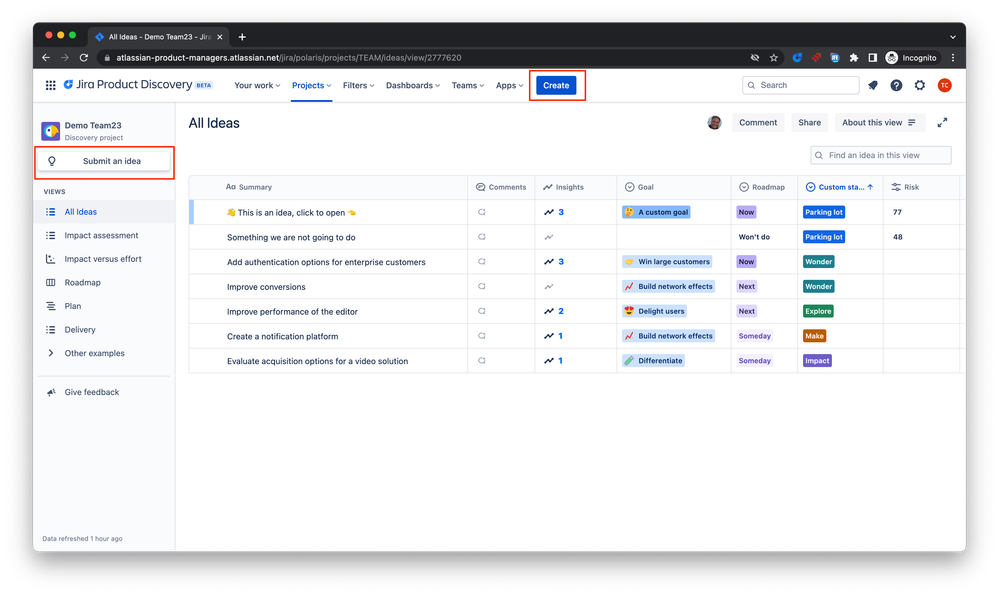Open the help question mark icon
Screen dimensions: 999x595
(x=896, y=85)
